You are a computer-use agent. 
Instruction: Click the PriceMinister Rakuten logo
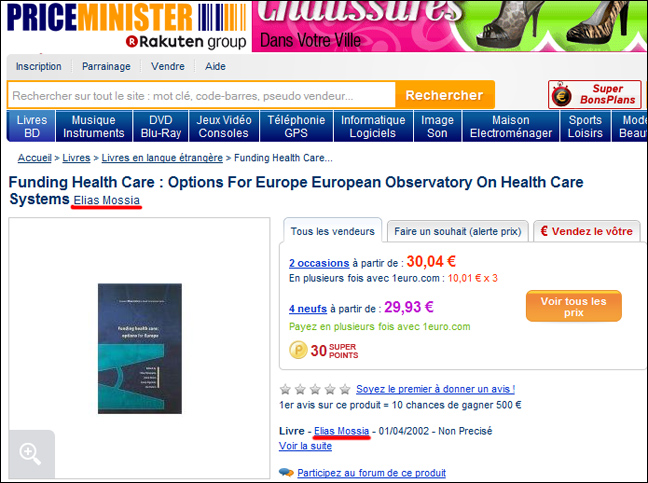pyautogui.click(x=127, y=26)
